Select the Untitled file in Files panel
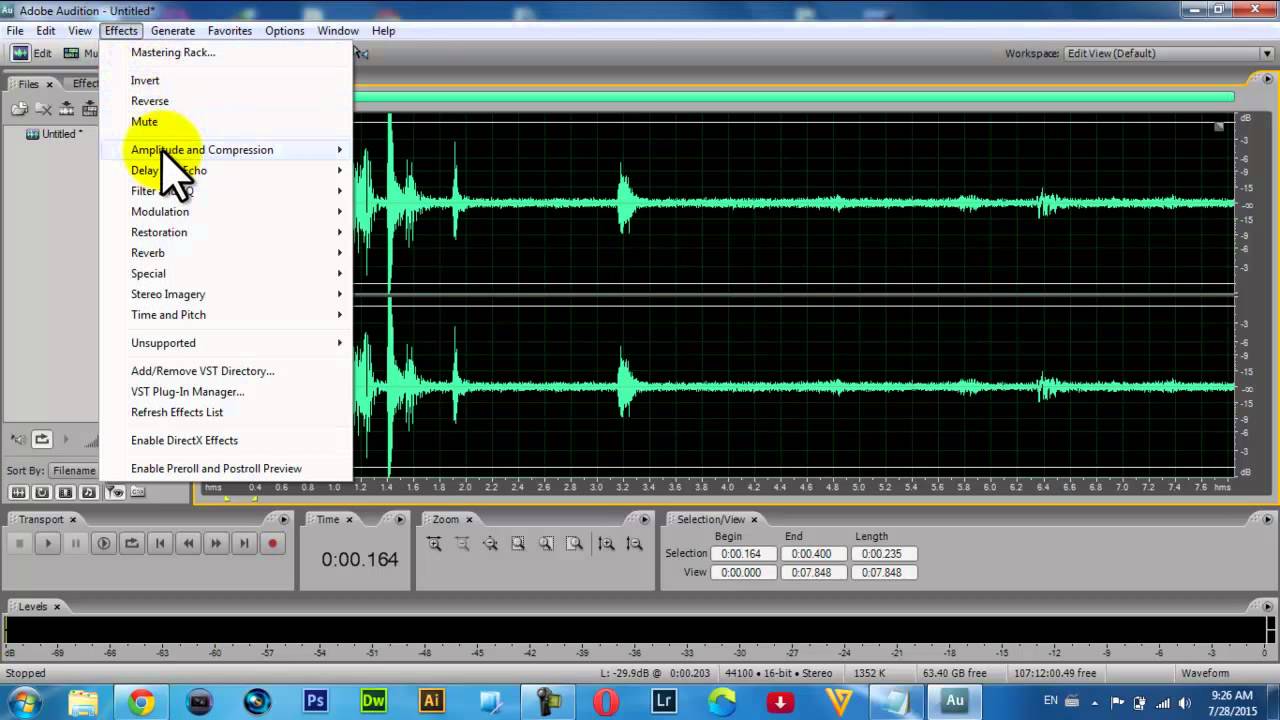Viewport: 1280px width, 720px height. (x=55, y=134)
